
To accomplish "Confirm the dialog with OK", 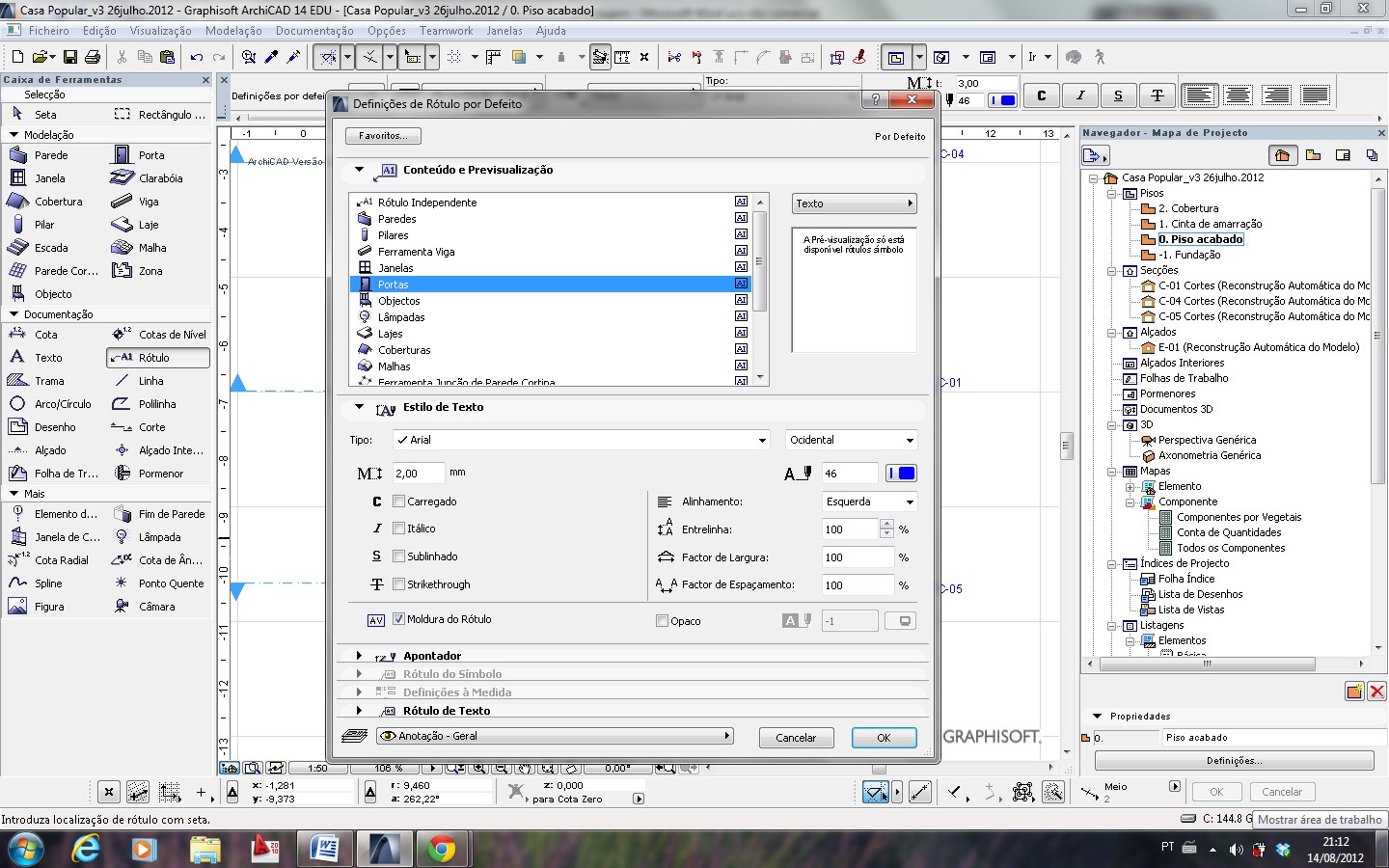I will [x=884, y=738].
